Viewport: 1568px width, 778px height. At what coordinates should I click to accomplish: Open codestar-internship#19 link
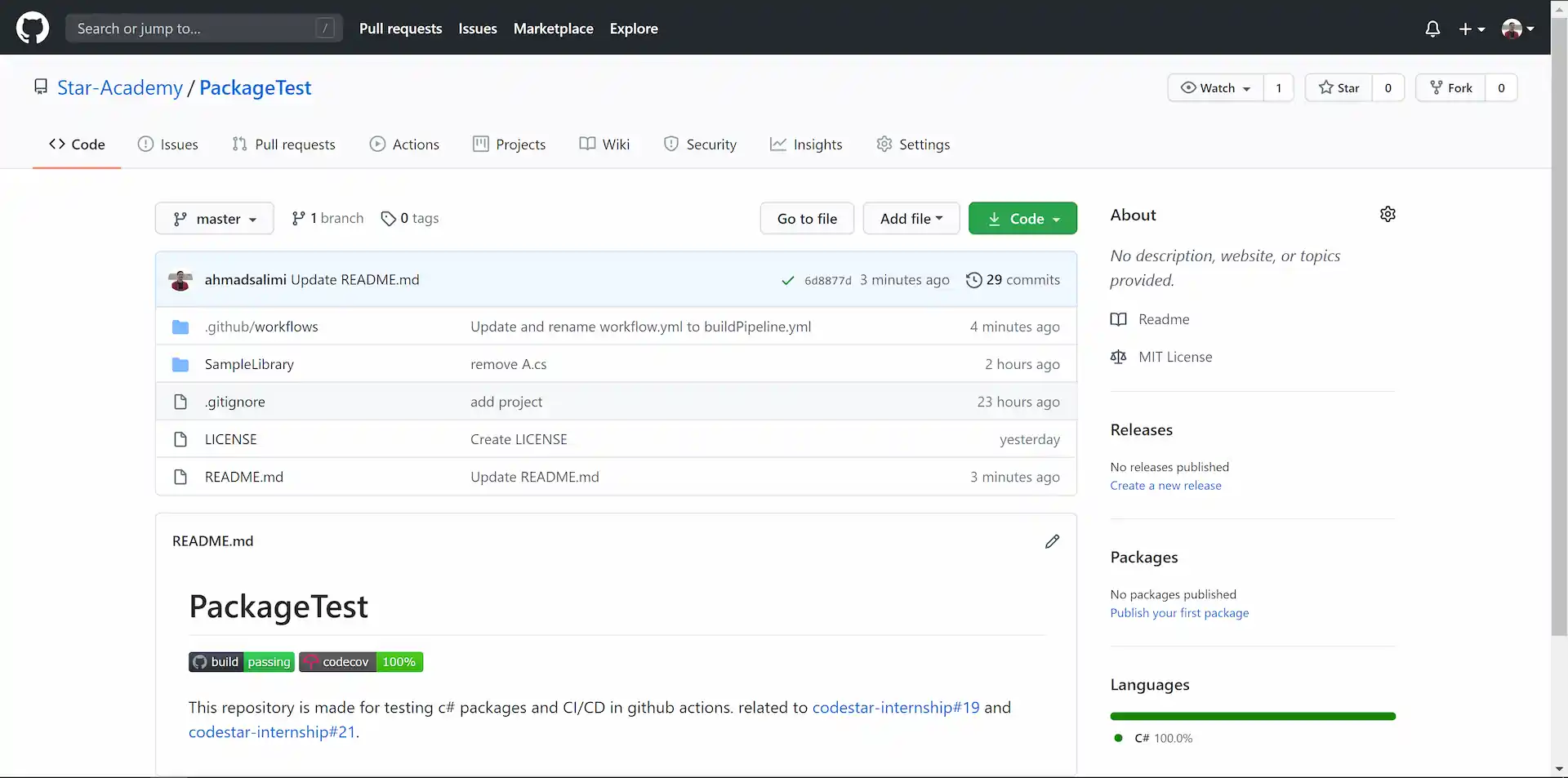point(895,708)
